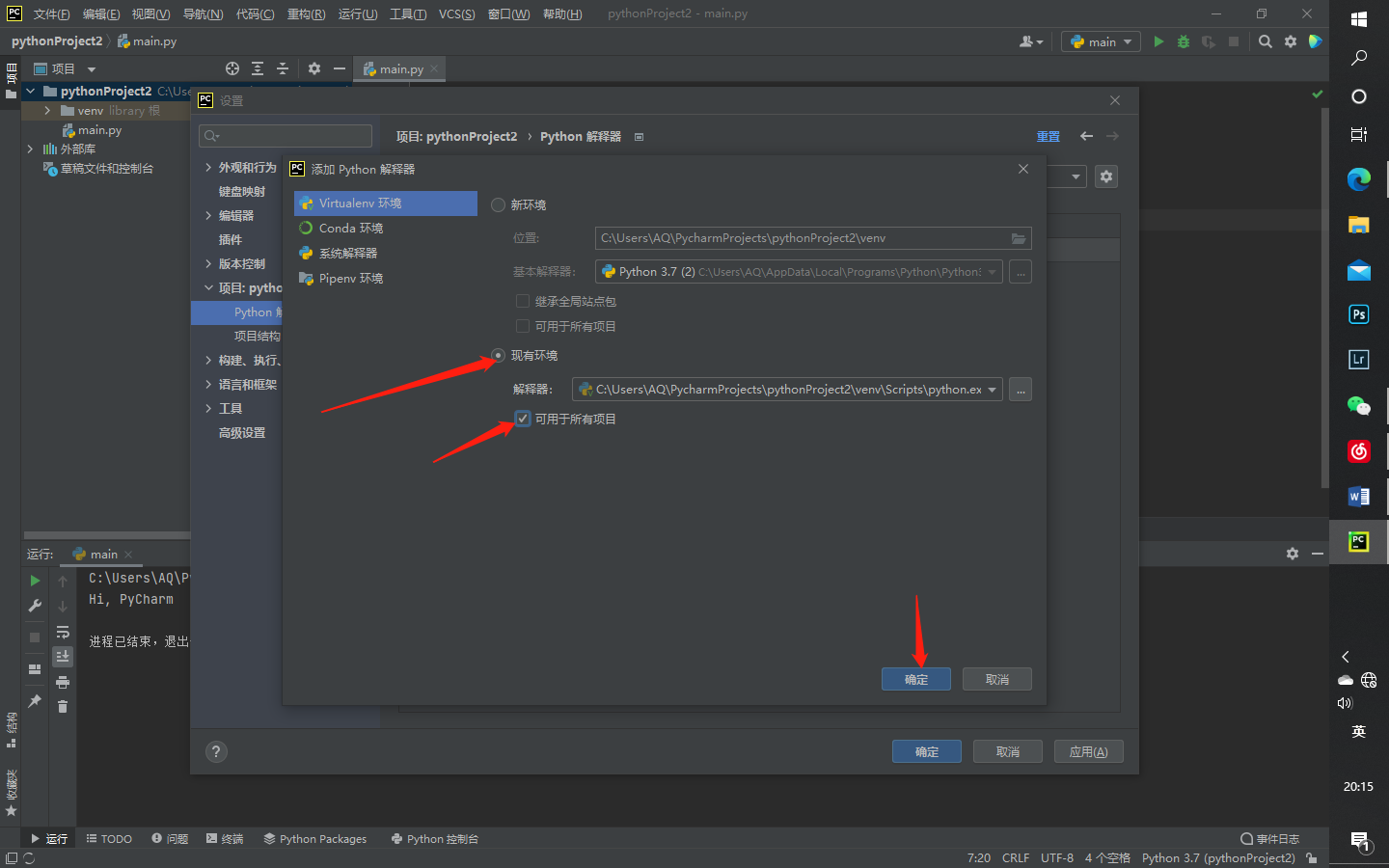
Task: Open main run configuration dropdown
Action: click(x=1101, y=41)
